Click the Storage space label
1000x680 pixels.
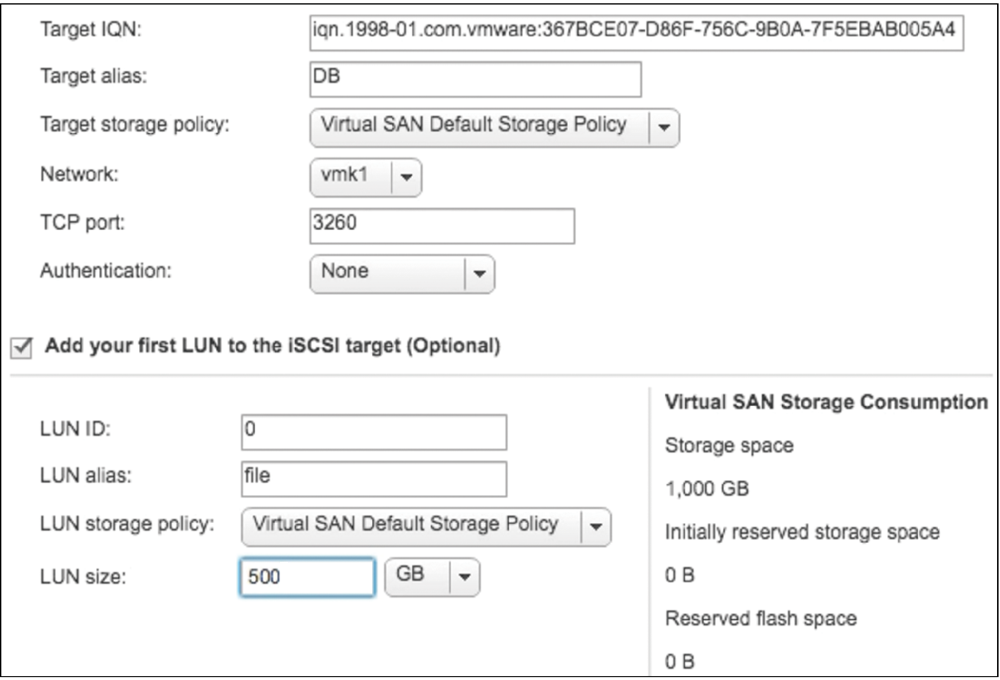[729, 446]
